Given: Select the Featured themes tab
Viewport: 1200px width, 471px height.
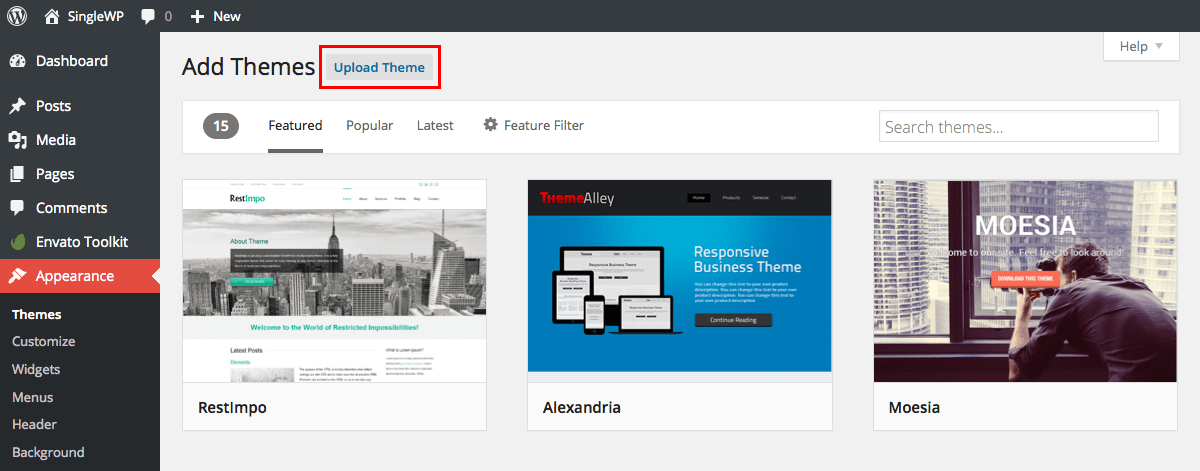Looking at the screenshot, I should click(x=295, y=125).
